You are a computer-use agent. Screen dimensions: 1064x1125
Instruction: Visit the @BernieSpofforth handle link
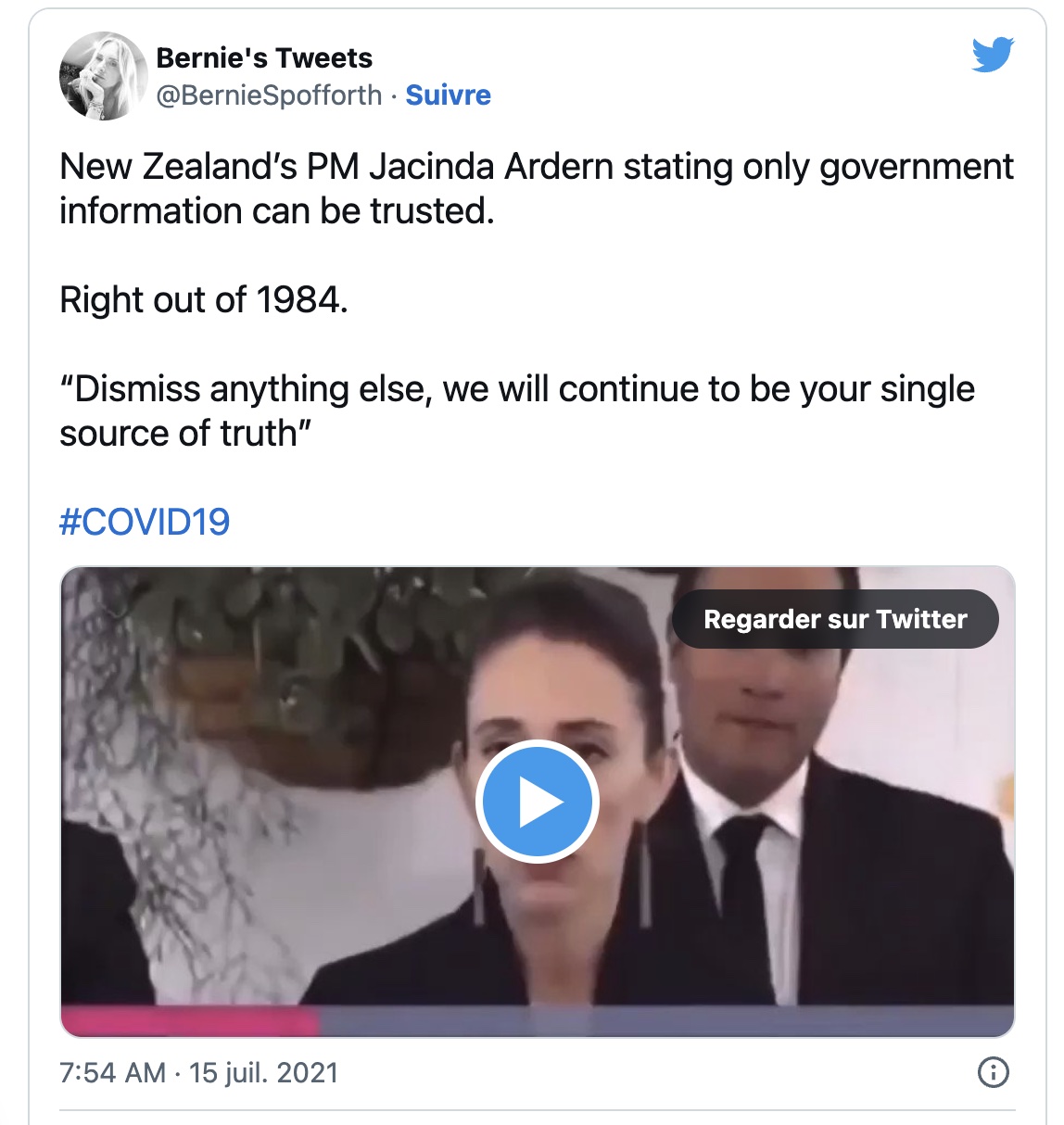pyautogui.click(x=269, y=95)
